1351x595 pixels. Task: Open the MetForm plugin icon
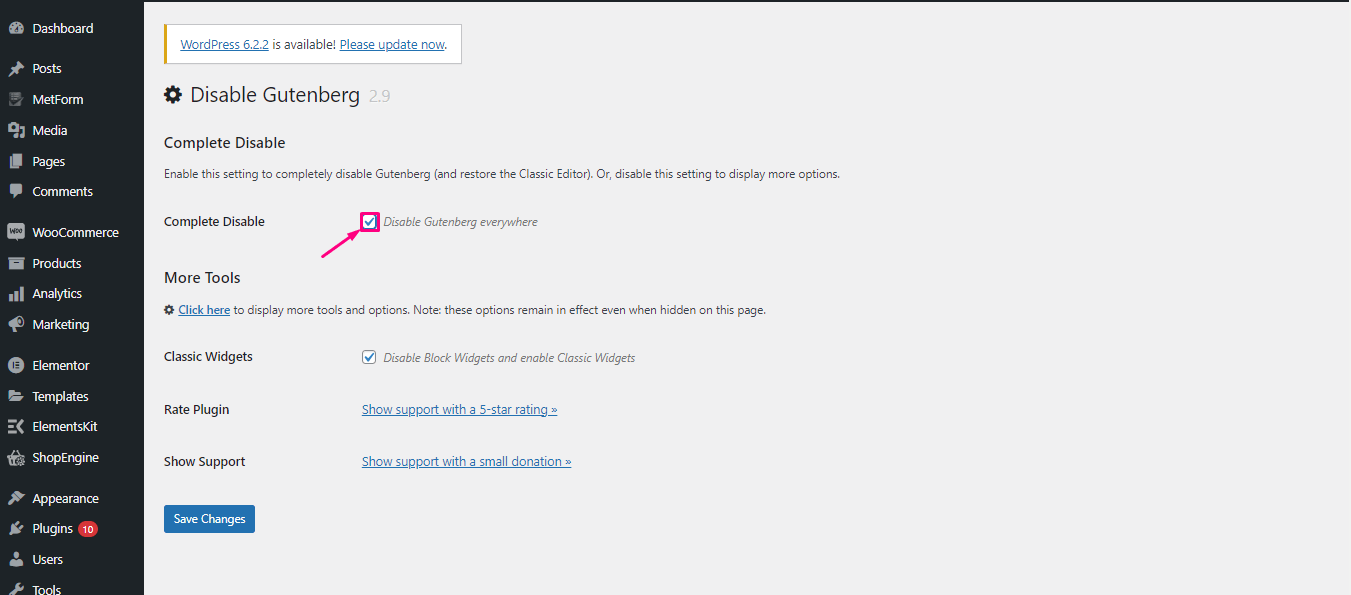point(17,98)
